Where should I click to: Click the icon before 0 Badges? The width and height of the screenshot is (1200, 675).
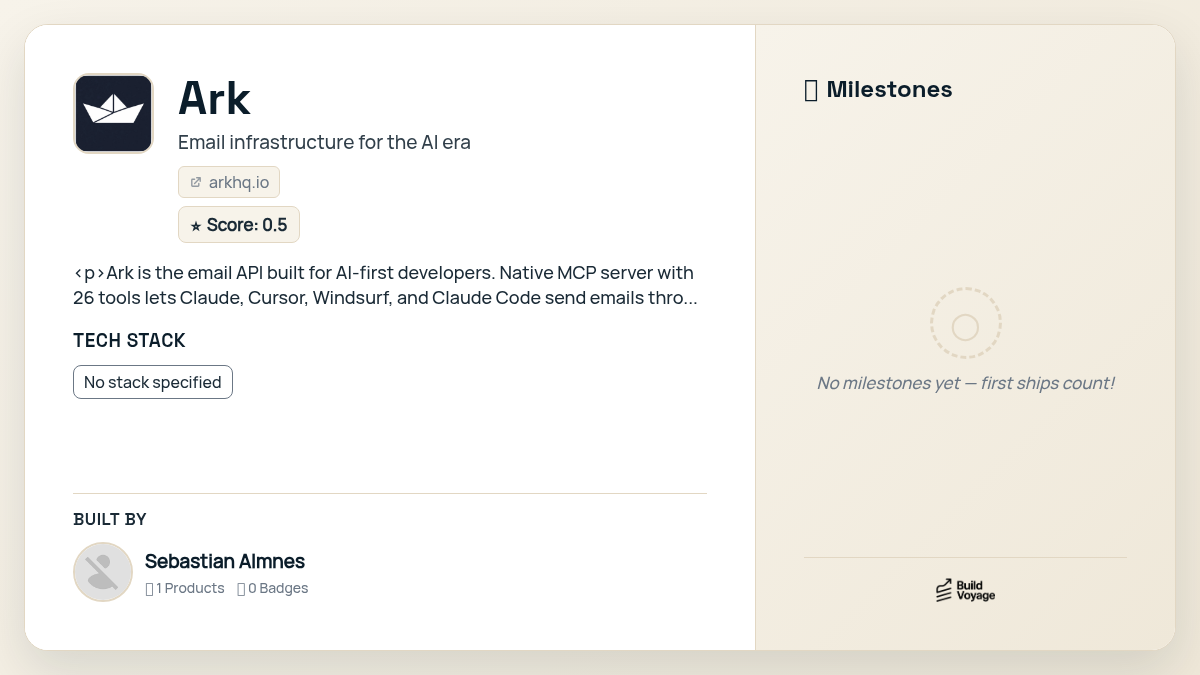(x=241, y=589)
